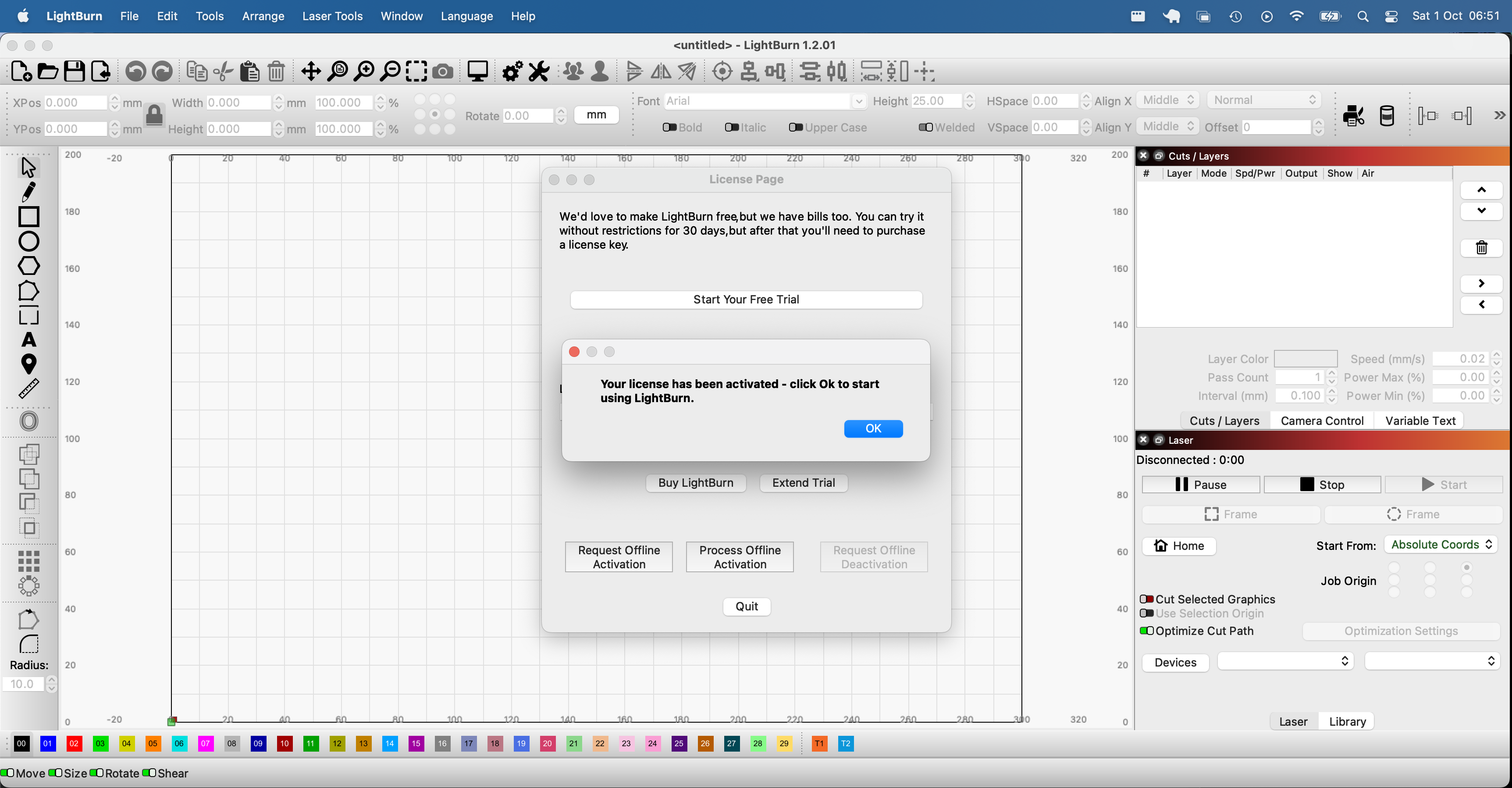The image size is (1512, 788).
Task: Change the Start From coordinate mode dropdown
Action: 1441,544
